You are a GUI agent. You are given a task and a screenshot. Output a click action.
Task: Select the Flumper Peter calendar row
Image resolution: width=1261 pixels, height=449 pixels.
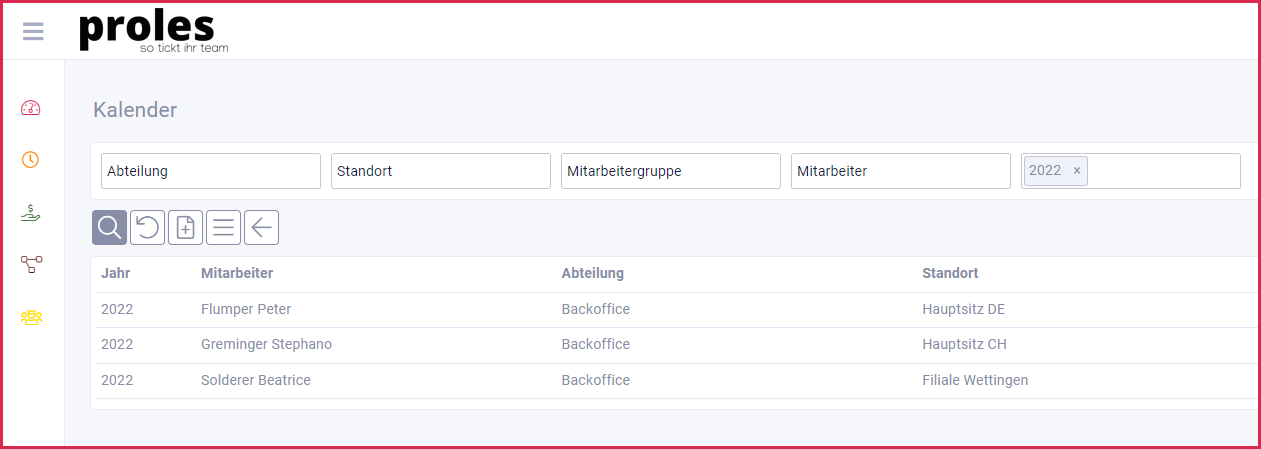tap(246, 309)
